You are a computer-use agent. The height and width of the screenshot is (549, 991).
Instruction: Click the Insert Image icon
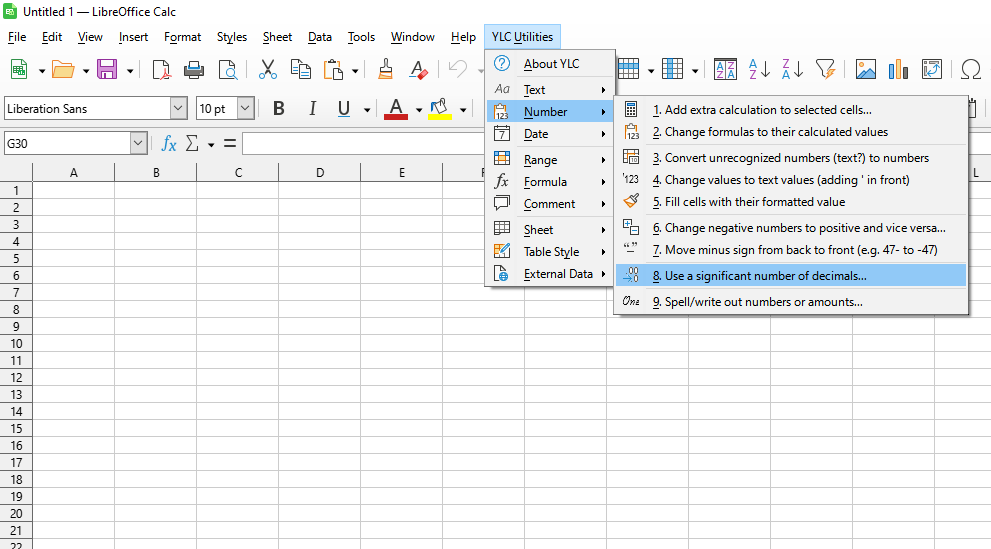866,69
